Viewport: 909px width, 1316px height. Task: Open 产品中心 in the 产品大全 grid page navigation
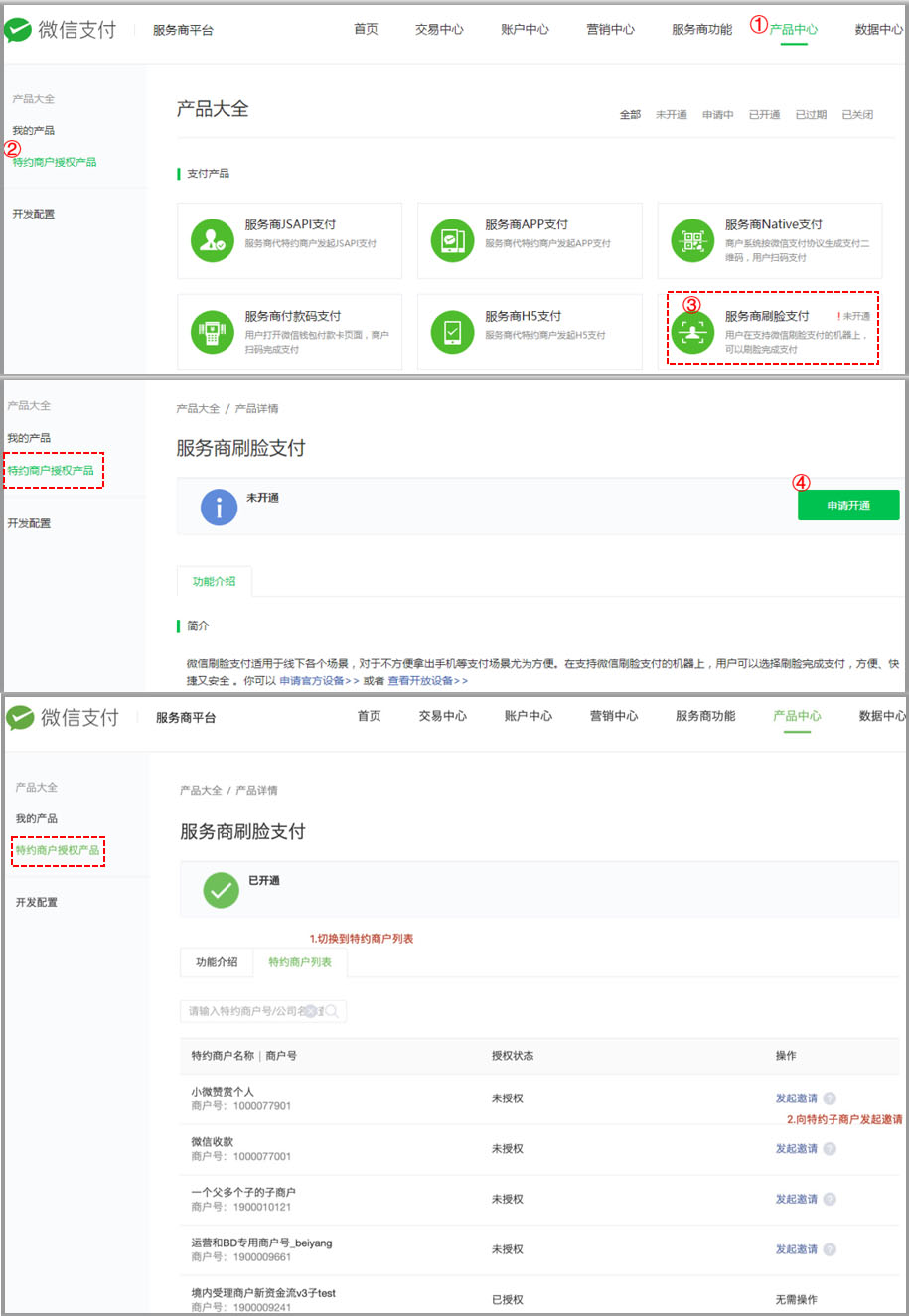(794, 29)
